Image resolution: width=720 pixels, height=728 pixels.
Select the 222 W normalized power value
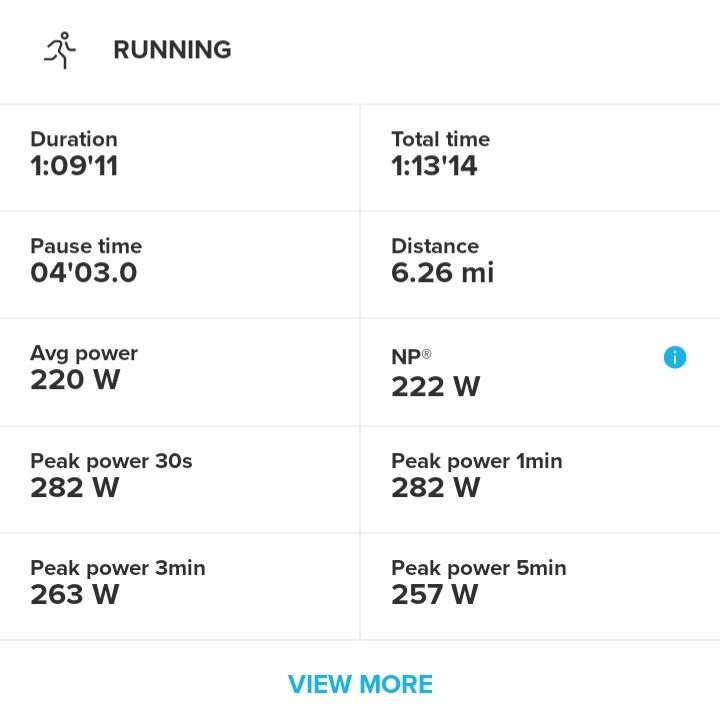pyautogui.click(x=435, y=386)
